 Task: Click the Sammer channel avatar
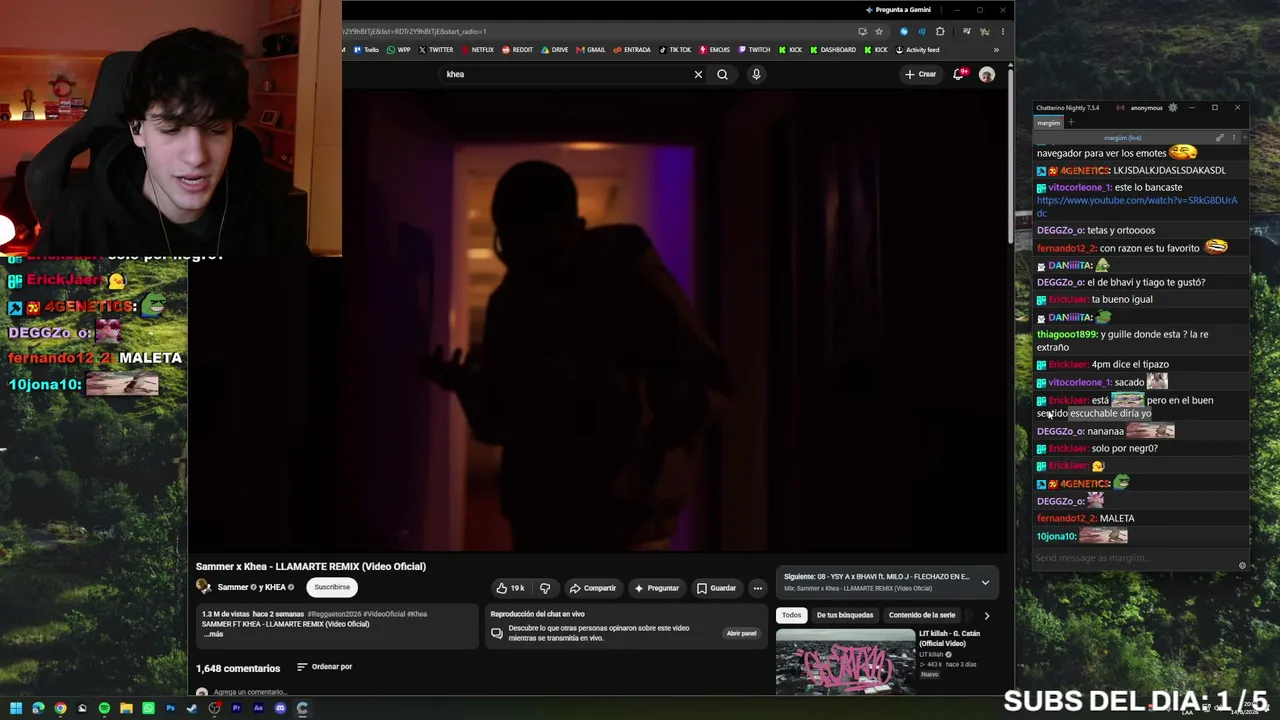point(203,587)
